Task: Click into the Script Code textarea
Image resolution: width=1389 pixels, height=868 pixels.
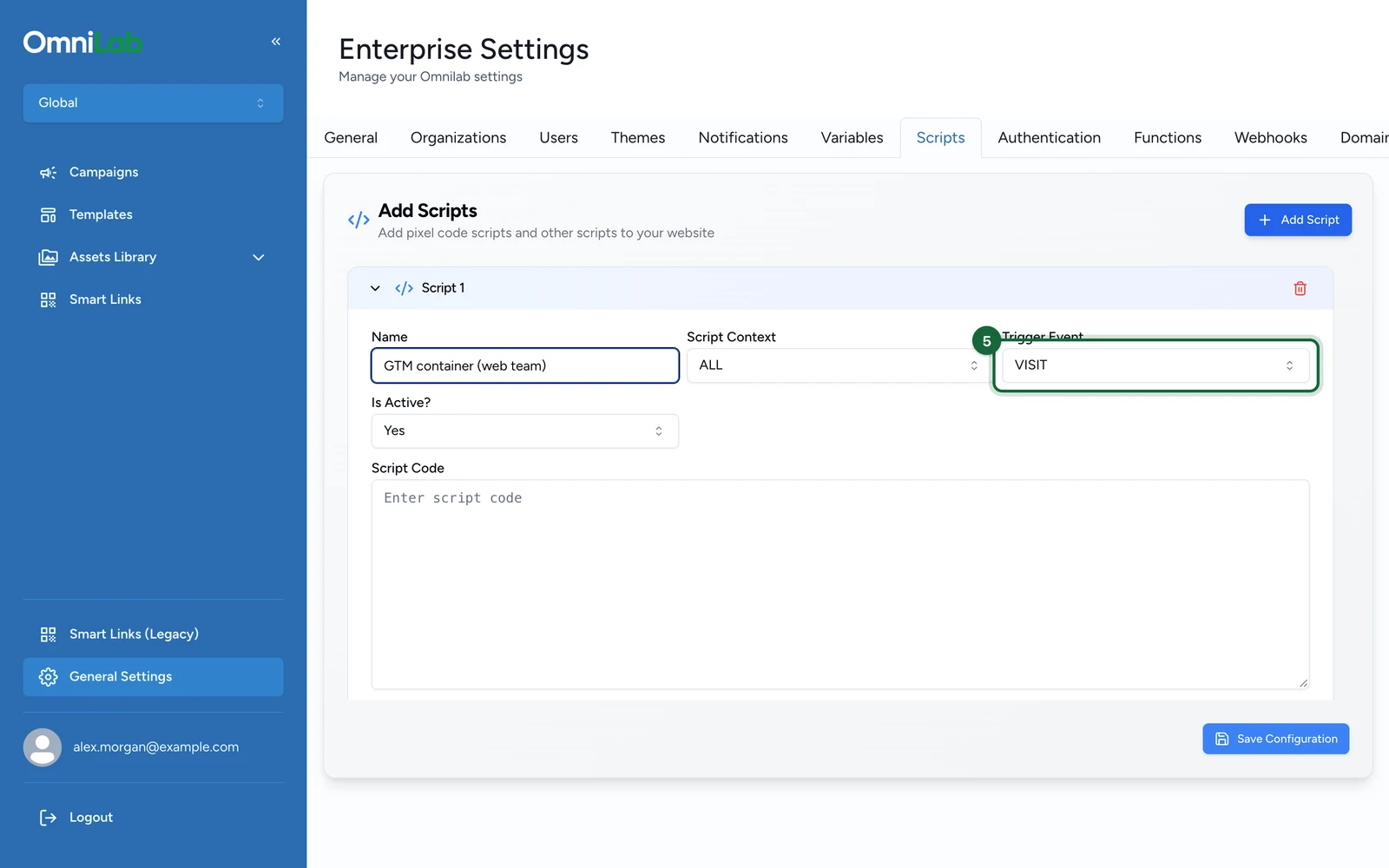Action: pos(840,585)
